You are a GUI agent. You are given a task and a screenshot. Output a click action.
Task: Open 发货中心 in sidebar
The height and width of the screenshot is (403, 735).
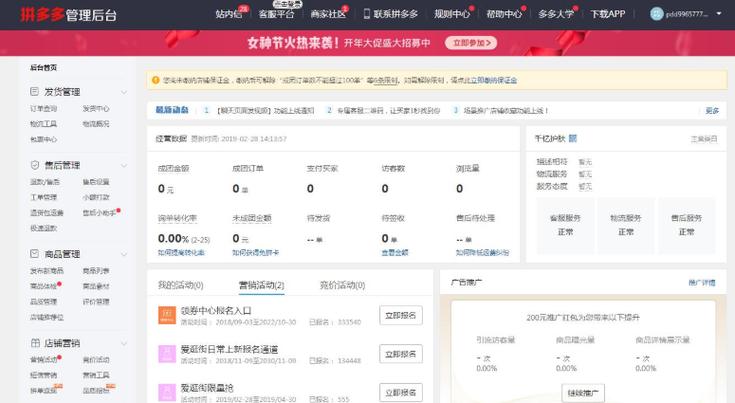(x=96, y=108)
